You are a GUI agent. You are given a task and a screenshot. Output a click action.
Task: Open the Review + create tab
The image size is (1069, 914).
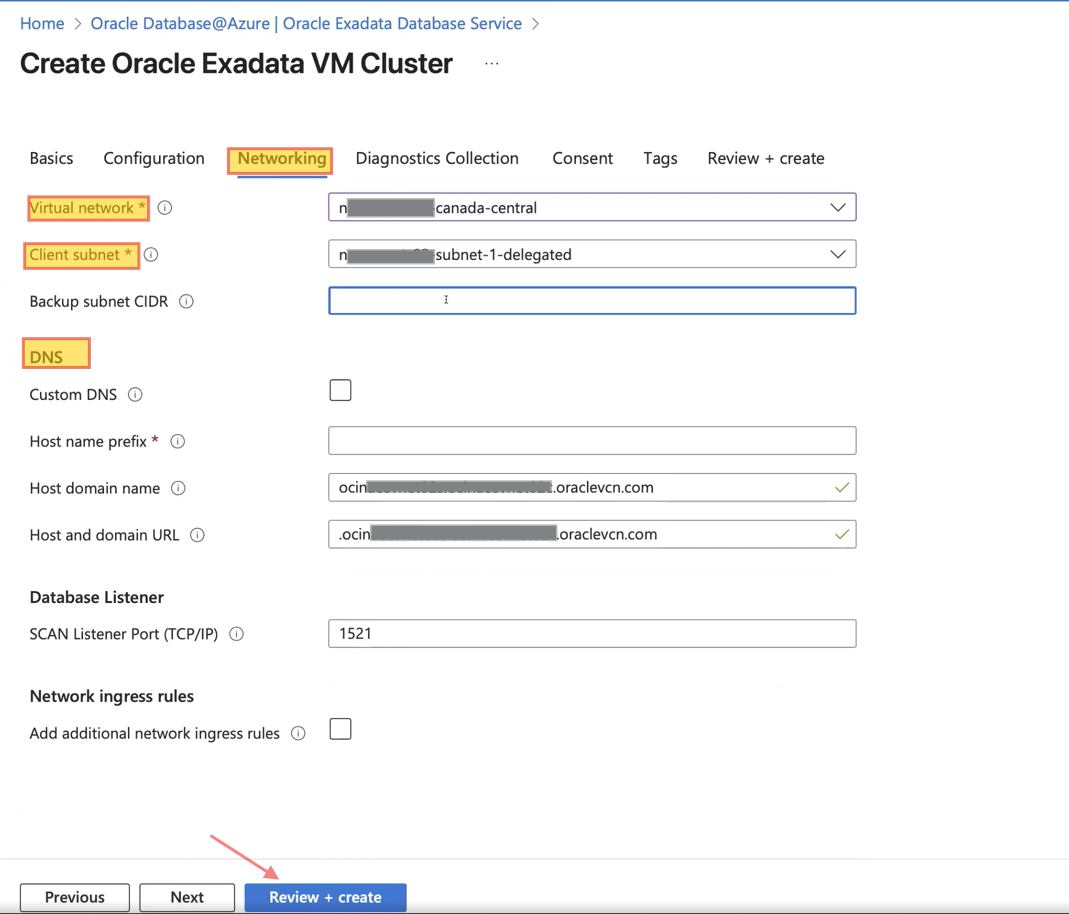[x=766, y=158]
